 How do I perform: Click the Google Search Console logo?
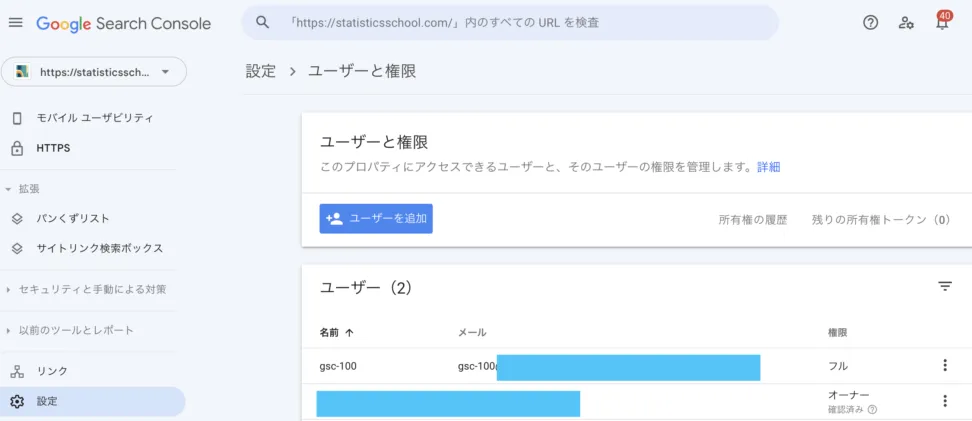(123, 24)
